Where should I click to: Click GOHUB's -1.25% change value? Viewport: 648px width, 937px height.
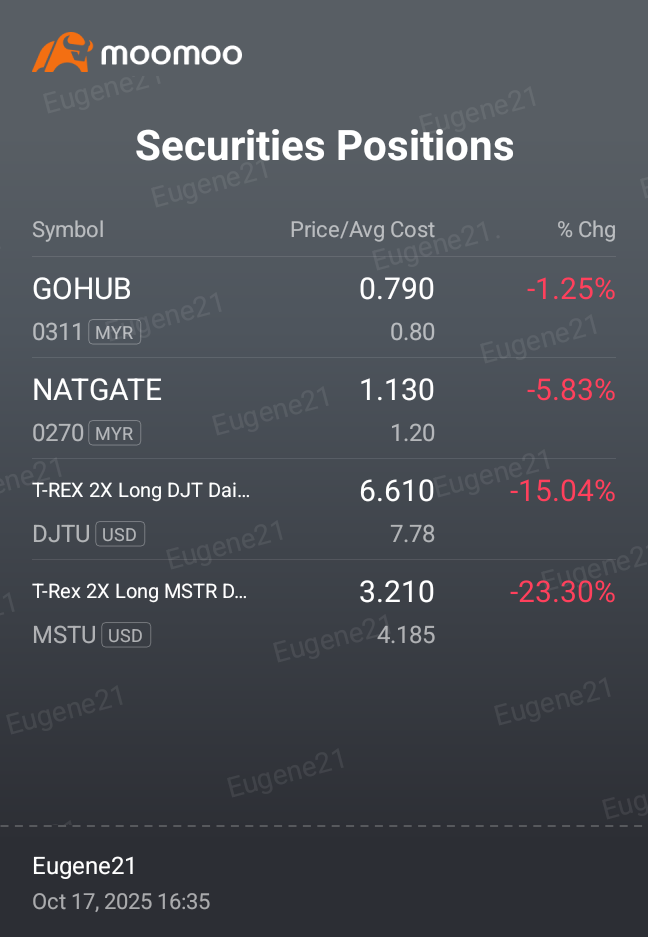click(571, 289)
